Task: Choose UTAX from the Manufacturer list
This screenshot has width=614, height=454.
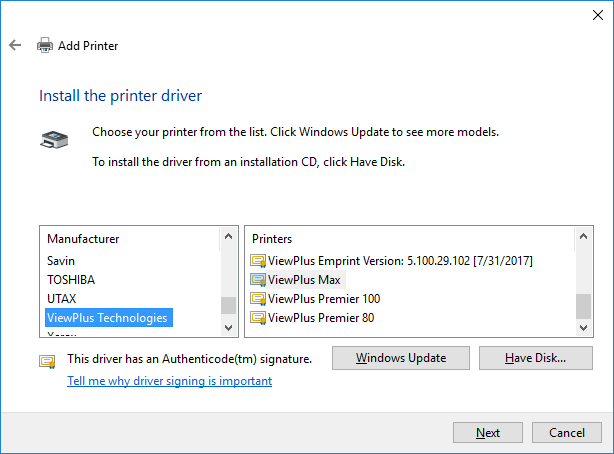Action: pyautogui.click(x=61, y=299)
